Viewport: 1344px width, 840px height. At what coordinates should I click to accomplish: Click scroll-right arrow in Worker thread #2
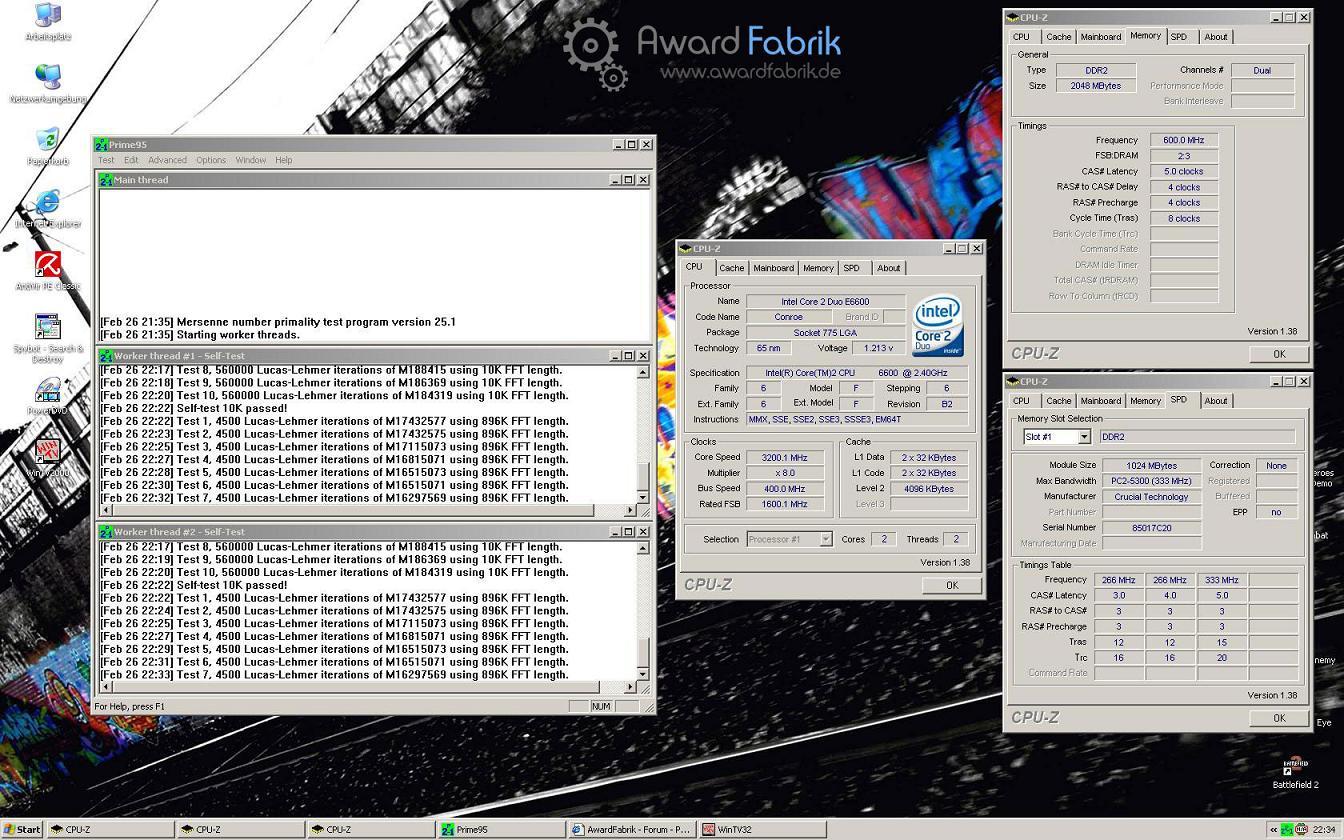tap(630, 687)
